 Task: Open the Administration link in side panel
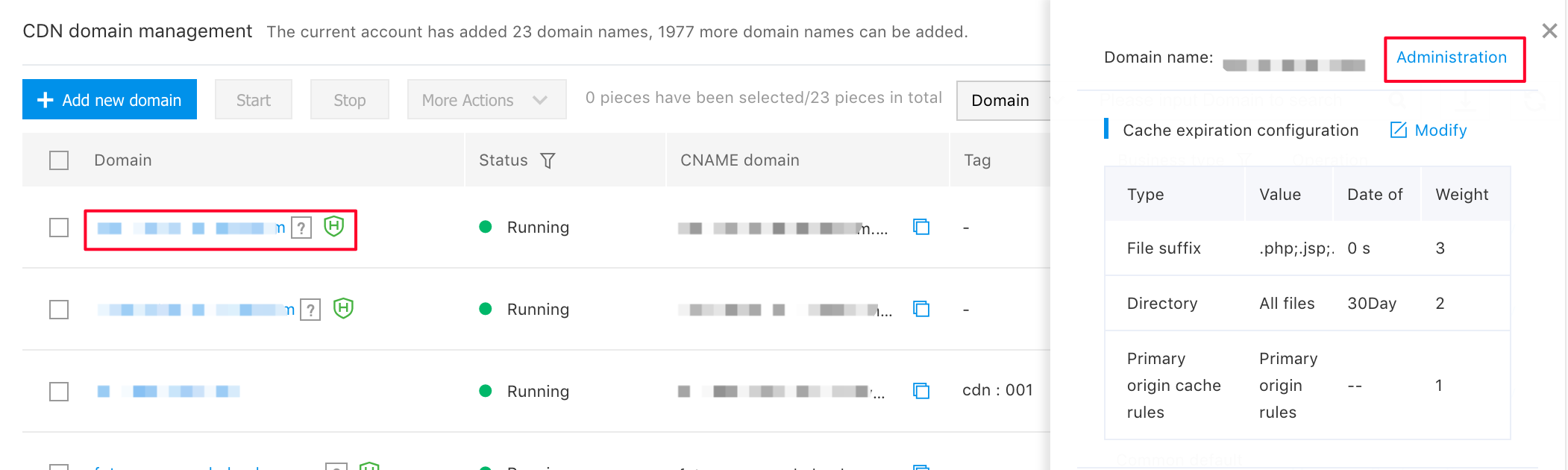[x=1452, y=57]
